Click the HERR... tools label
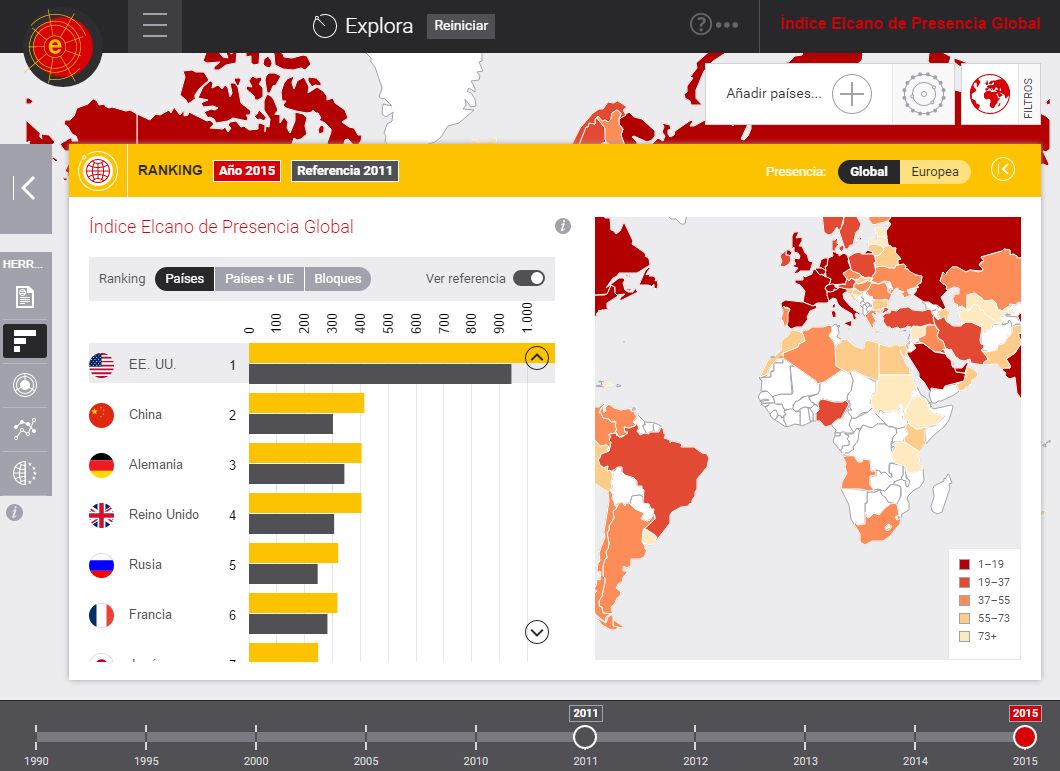Screen dimensions: 1060x771 click(x=22, y=264)
